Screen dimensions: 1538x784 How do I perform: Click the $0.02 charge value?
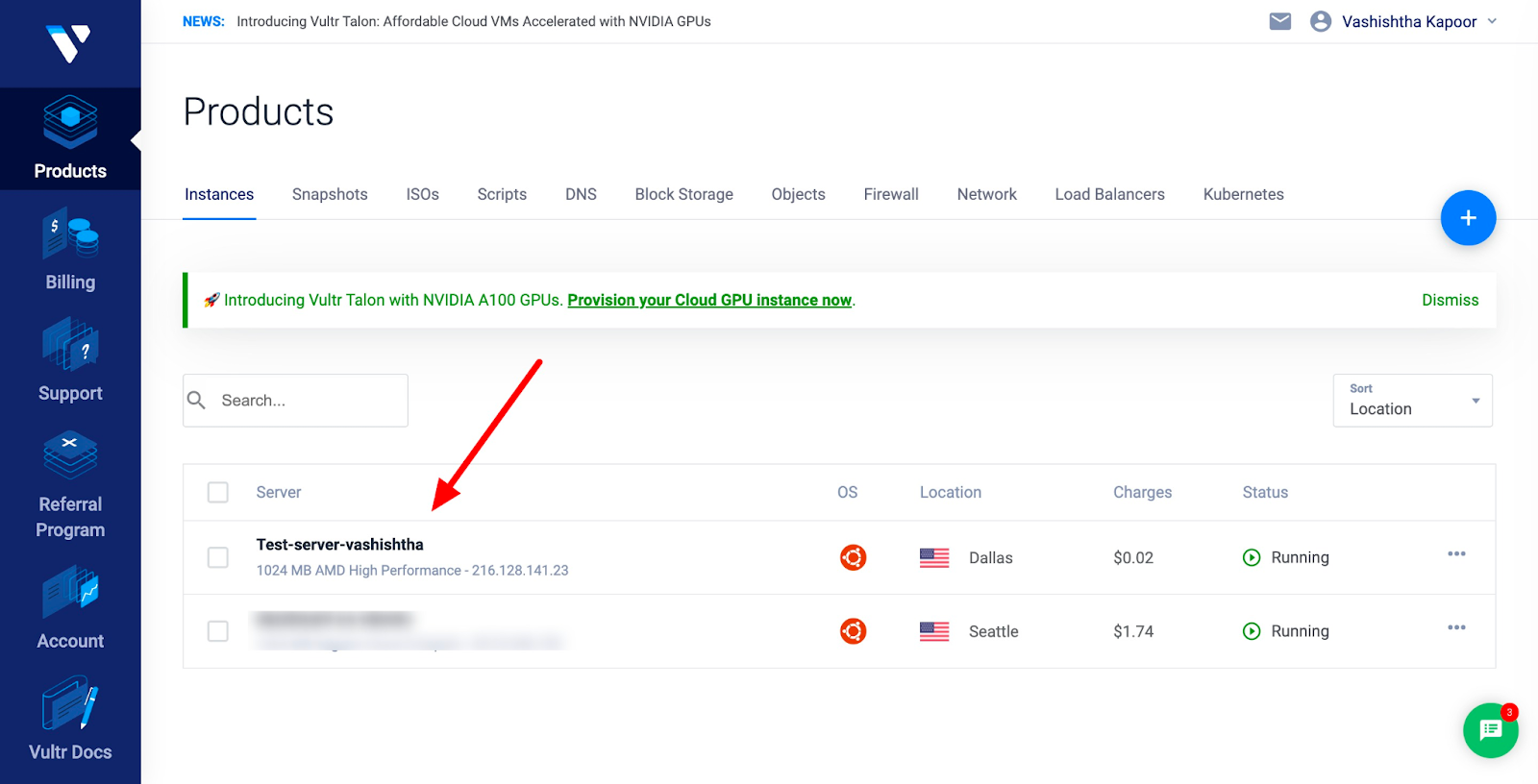coord(1133,557)
